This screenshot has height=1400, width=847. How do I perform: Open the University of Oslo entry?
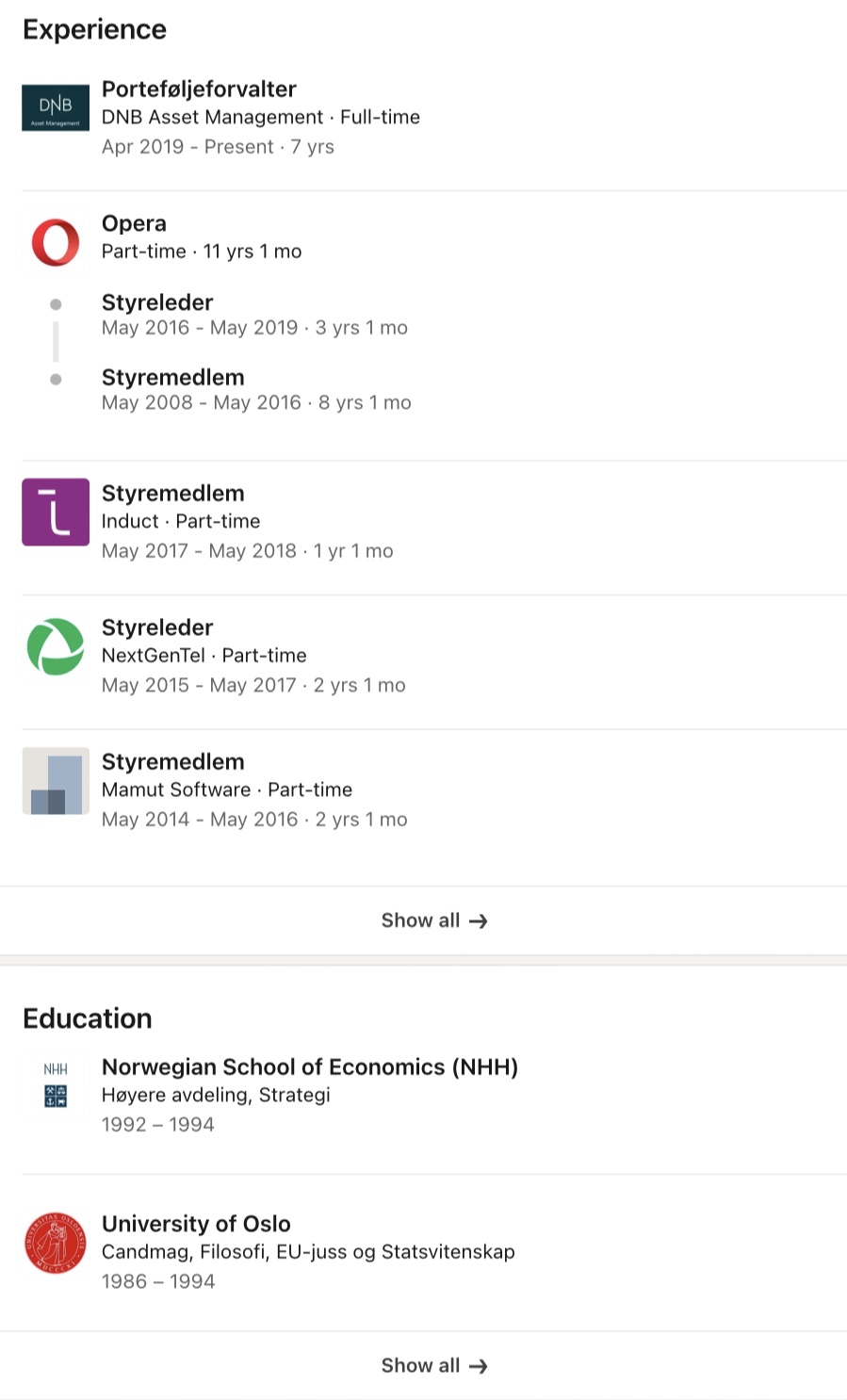196,1224
